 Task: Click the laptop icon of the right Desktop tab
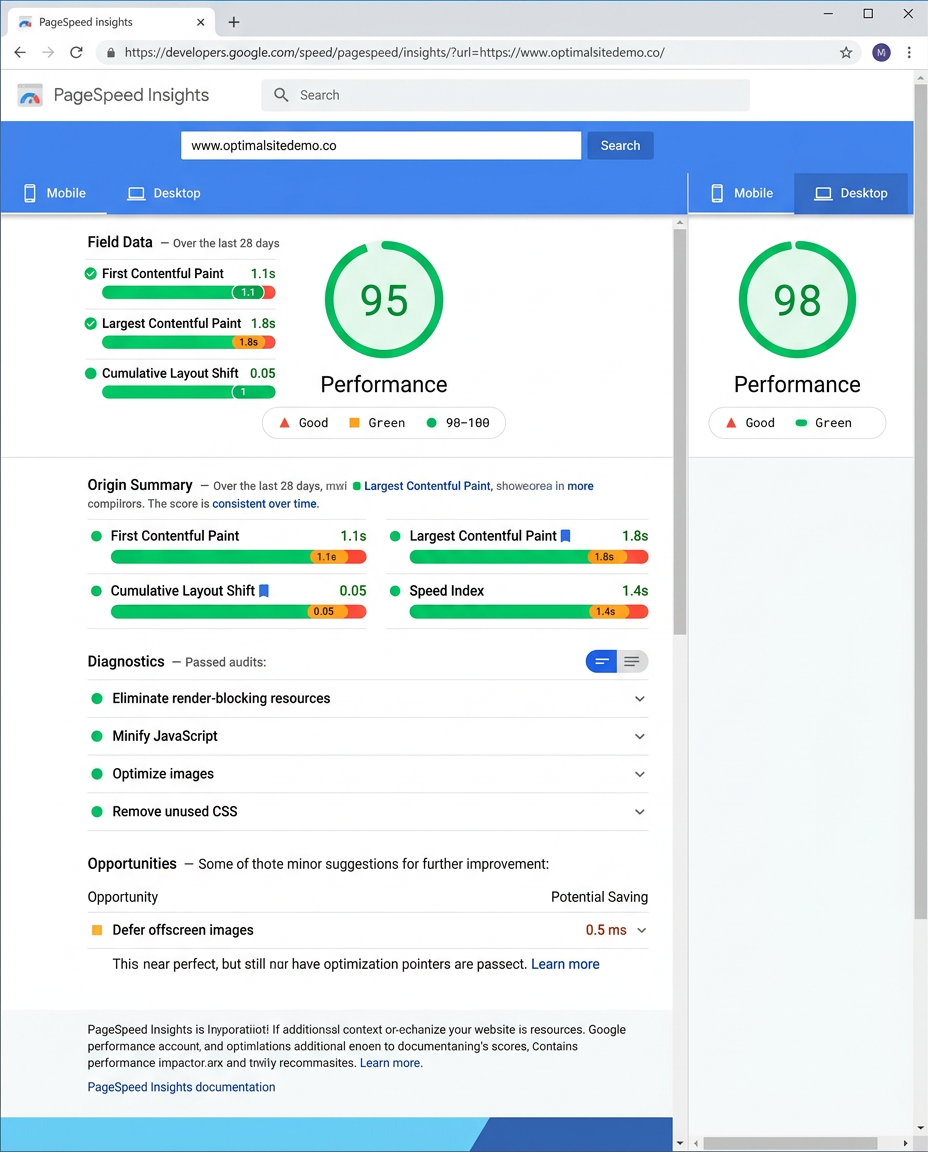coord(823,193)
